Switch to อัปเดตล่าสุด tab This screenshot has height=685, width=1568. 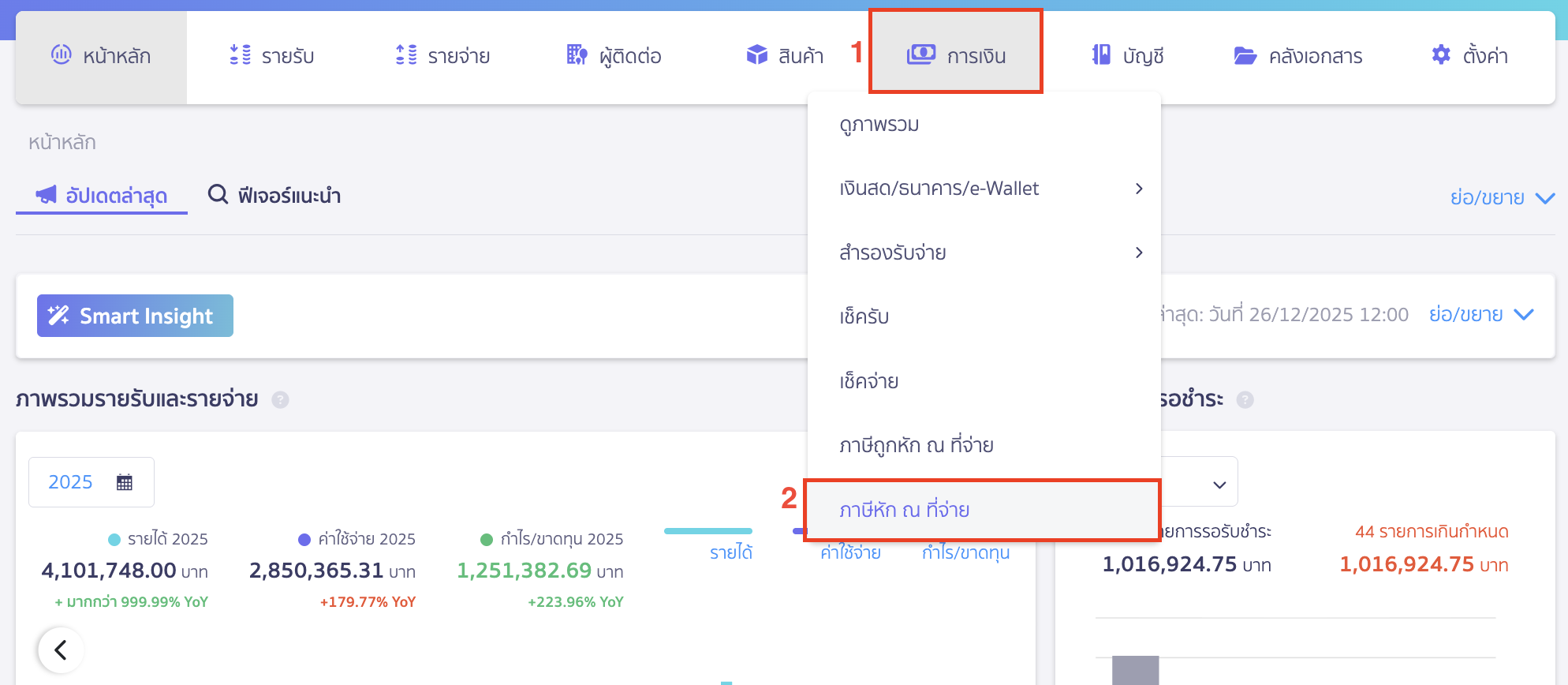coord(102,195)
